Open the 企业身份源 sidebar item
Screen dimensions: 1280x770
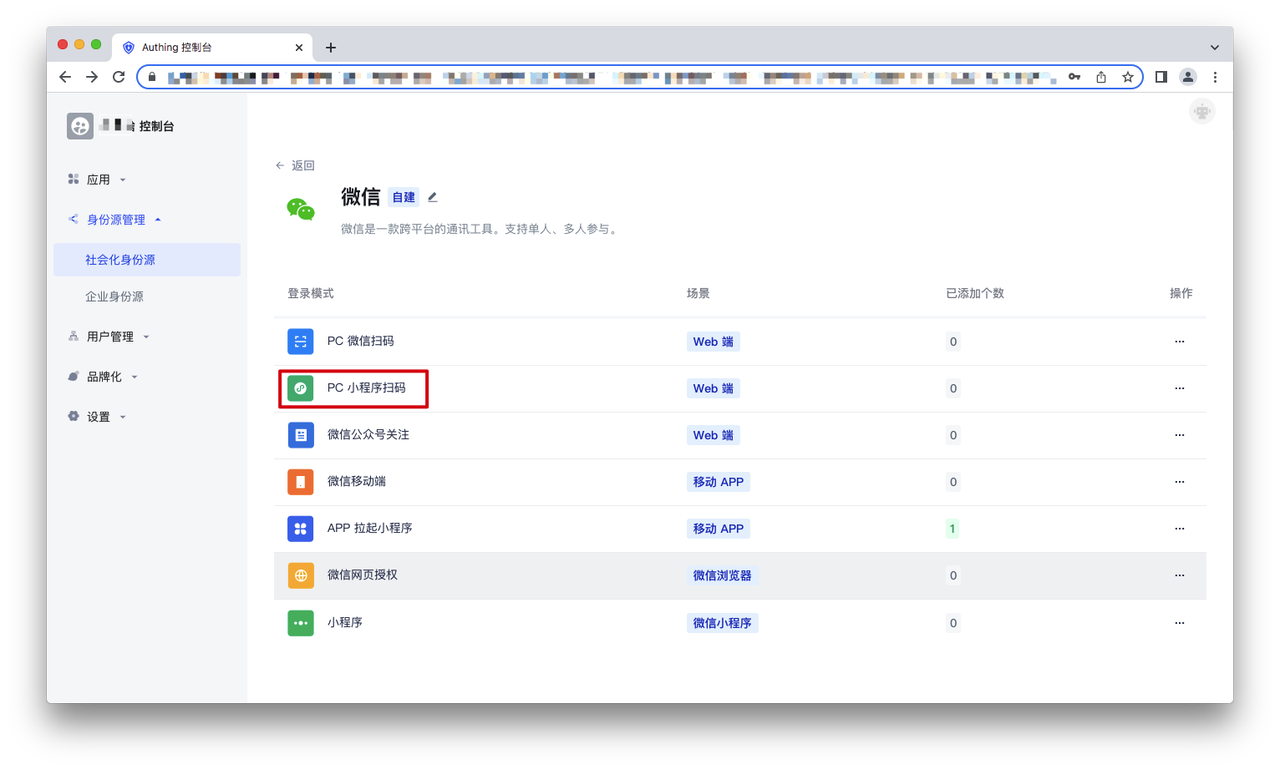tap(114, 297)
